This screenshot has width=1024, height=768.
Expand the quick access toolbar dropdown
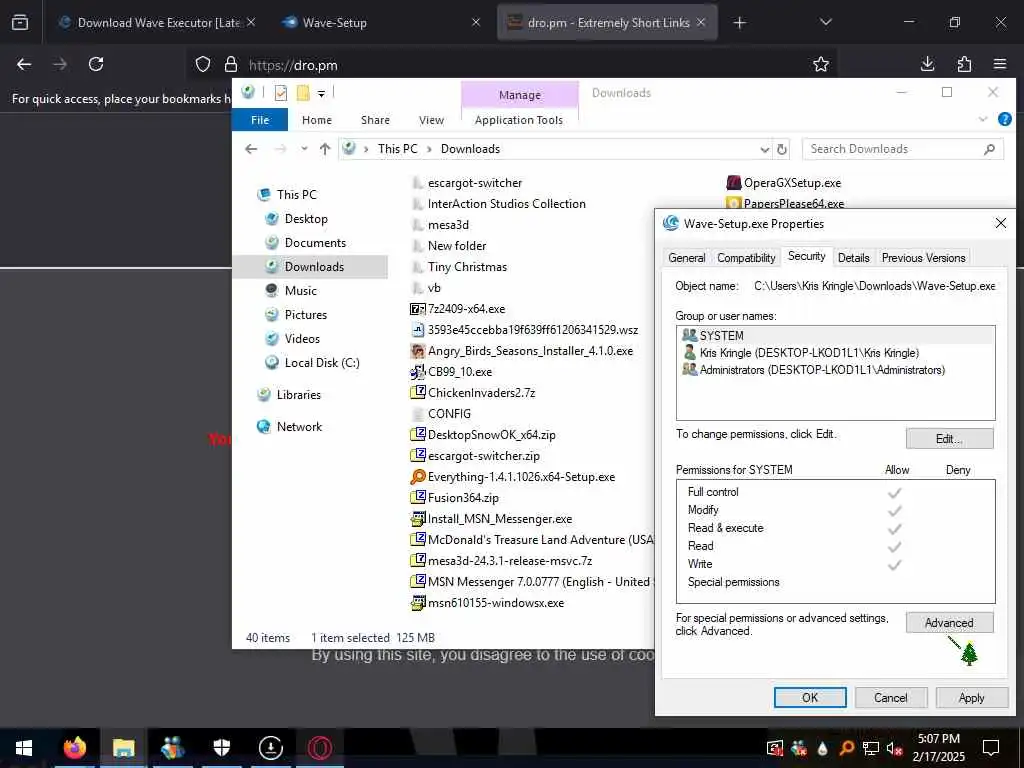coord(321,93)
